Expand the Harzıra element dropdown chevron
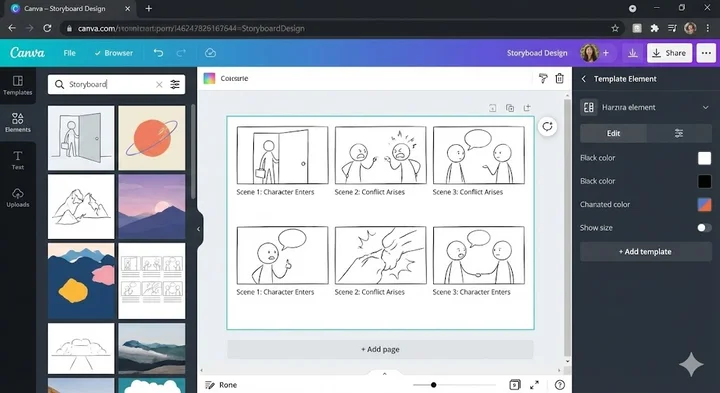This screenshot has height=393, width=720. pyautogui.click(x=705, y=107)
